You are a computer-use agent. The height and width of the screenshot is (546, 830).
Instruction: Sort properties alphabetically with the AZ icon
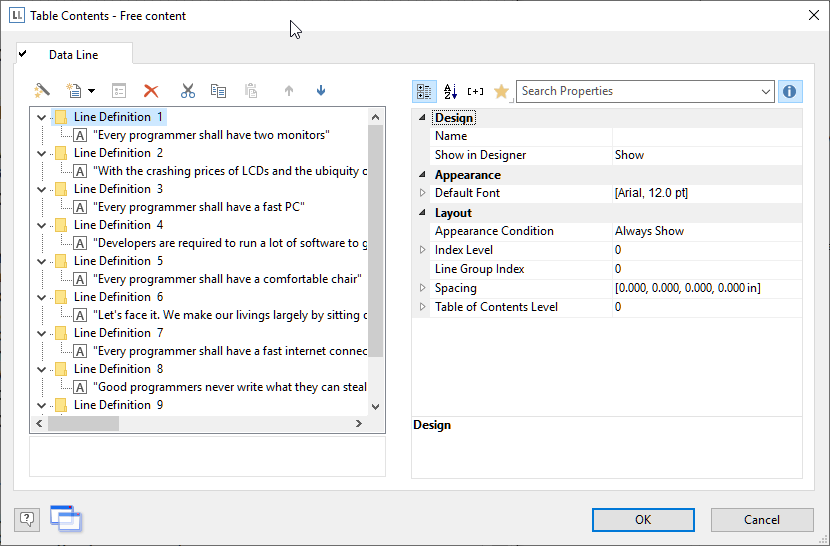[x=450, y=91]
